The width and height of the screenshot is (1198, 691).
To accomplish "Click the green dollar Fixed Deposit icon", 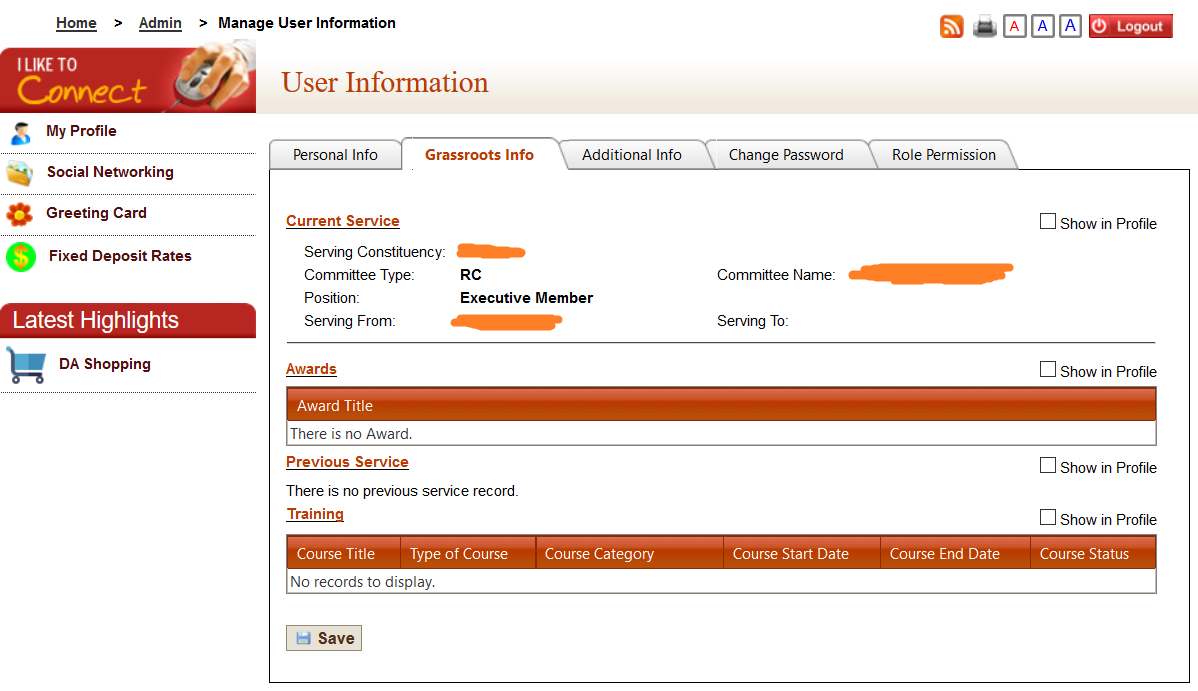I will (21, 257).
